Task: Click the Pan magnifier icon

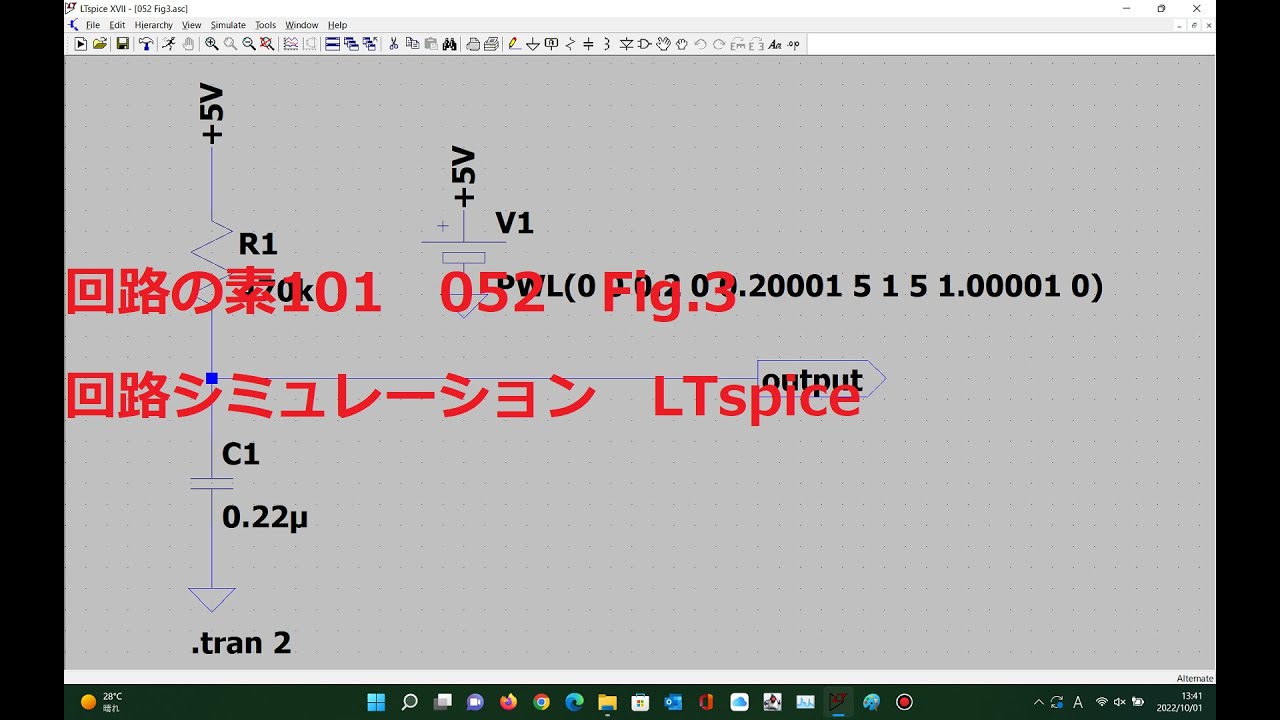Action: (230, 44)
